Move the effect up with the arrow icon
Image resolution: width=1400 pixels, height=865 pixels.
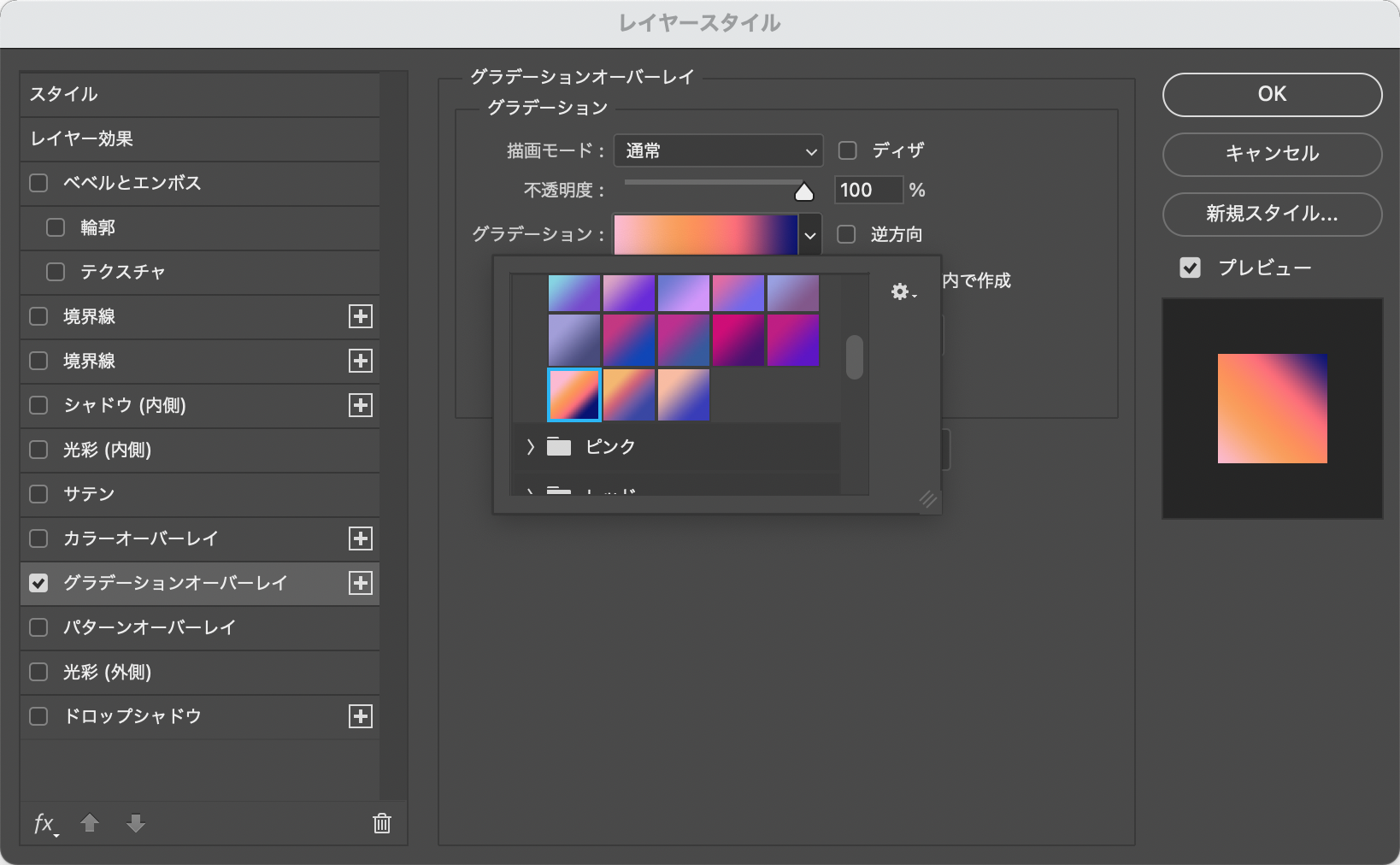click(90, 823)
